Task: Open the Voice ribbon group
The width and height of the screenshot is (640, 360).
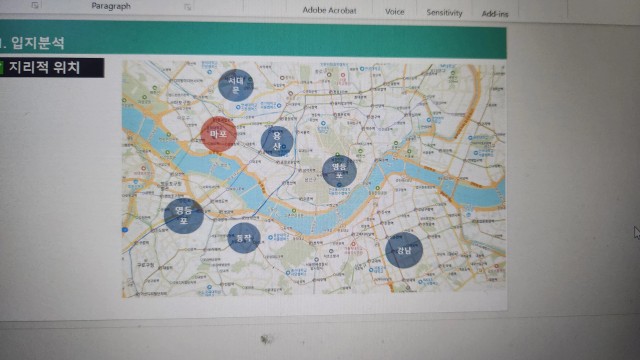Action: pyautogui.click(x=394, y=12)
